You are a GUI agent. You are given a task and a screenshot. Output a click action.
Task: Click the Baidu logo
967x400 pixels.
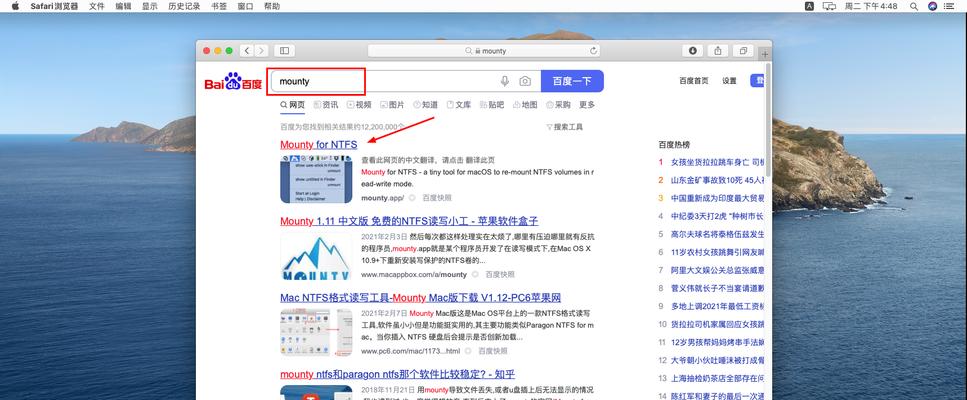(x=233, y=81)
